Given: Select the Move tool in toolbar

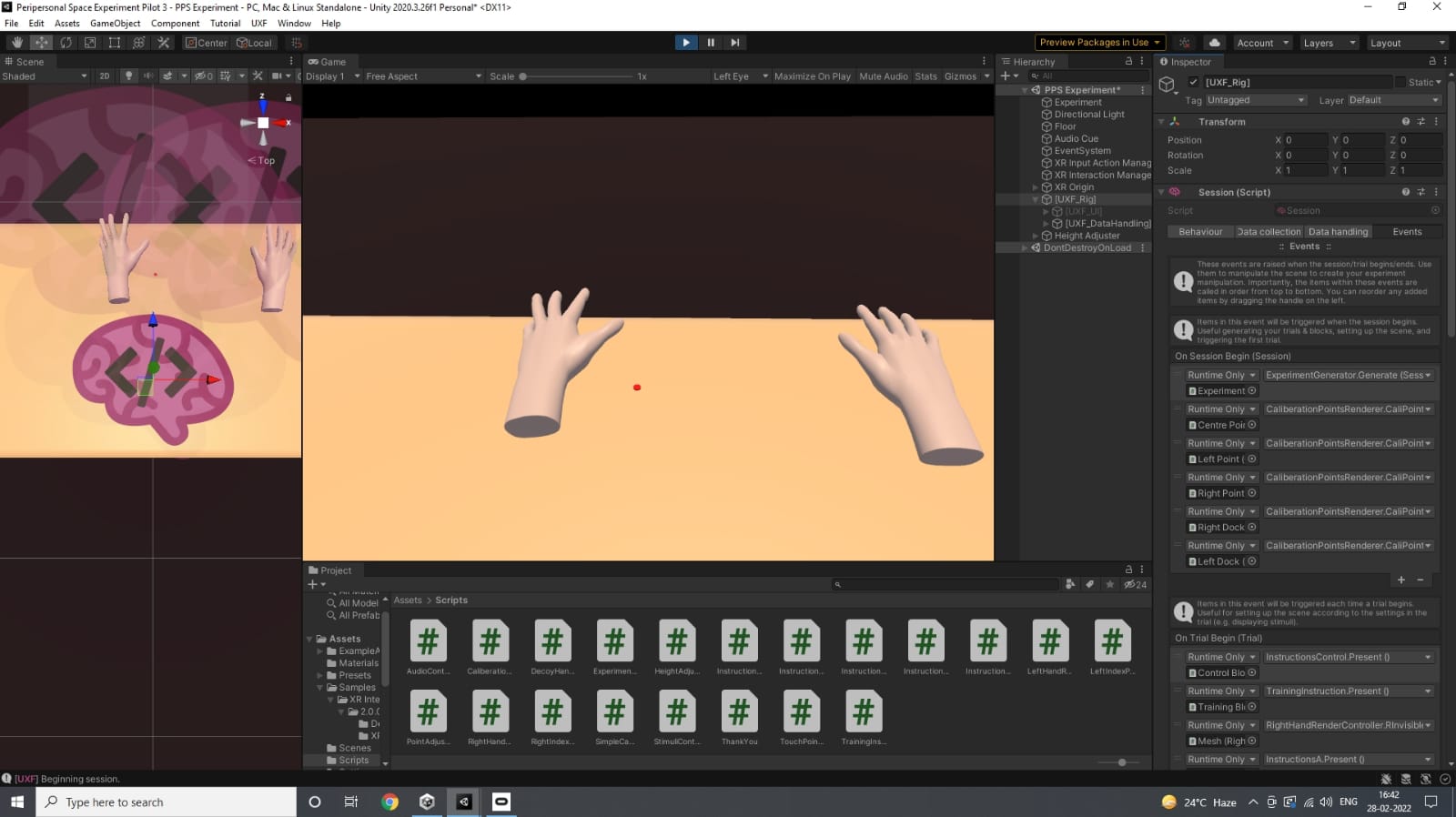Looking at the screenshot, I should (42, 43).
